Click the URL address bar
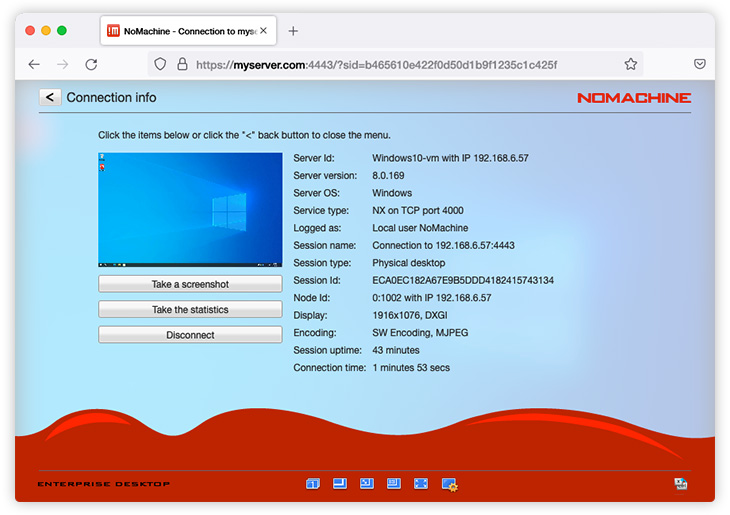The width and height of the screenshot is (730, 515). coord(400,64)
